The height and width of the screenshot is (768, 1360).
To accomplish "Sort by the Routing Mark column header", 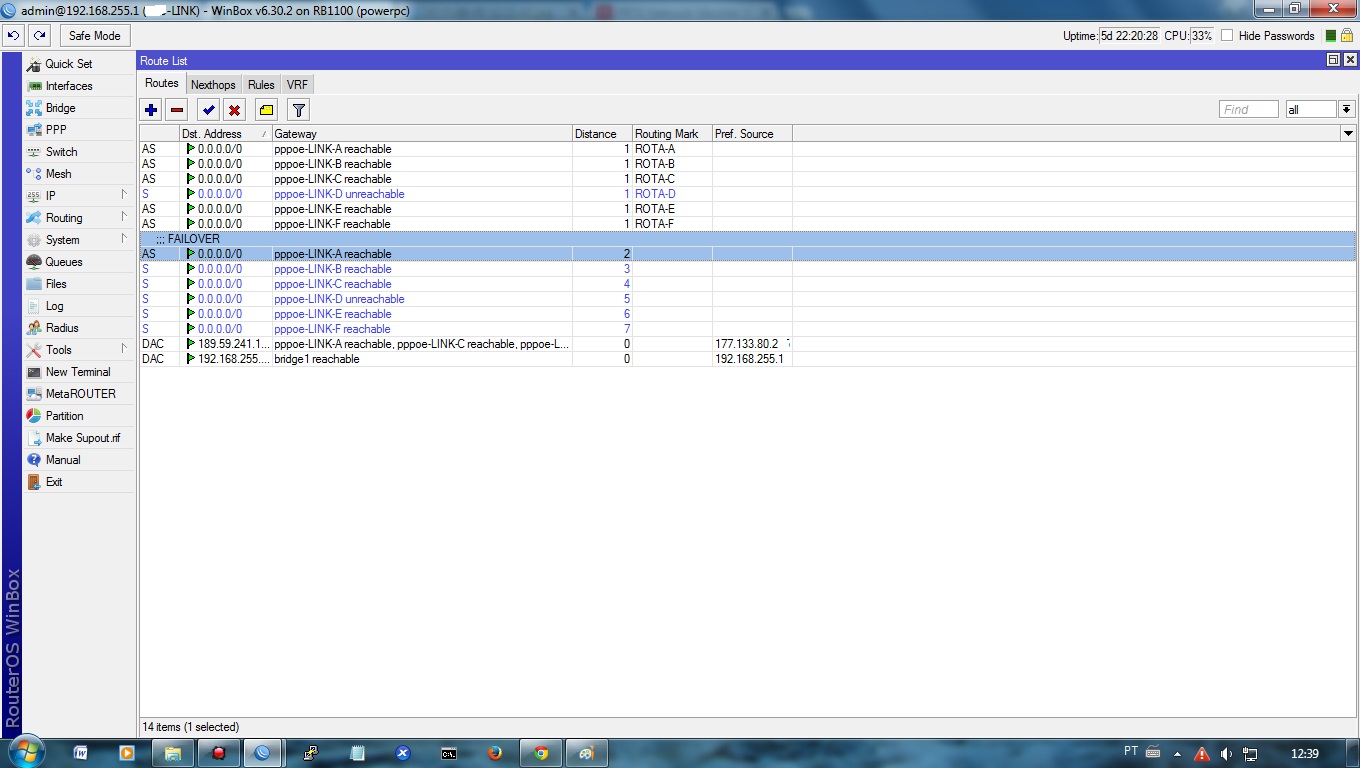I will (672, 134).
